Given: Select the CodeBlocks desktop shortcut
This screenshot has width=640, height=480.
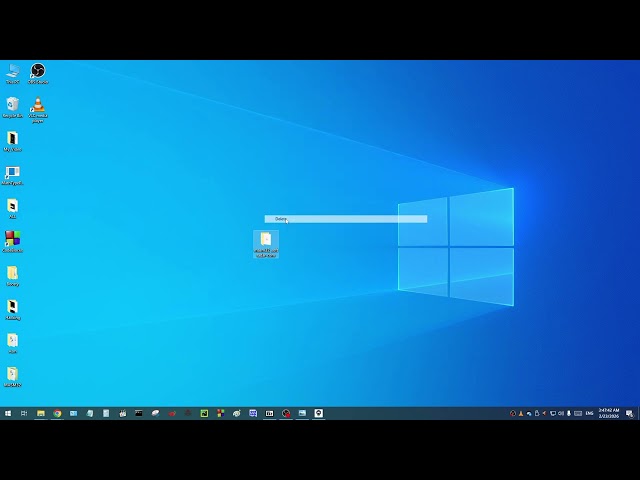Looking at the screenshot, I should coord(13,242).
